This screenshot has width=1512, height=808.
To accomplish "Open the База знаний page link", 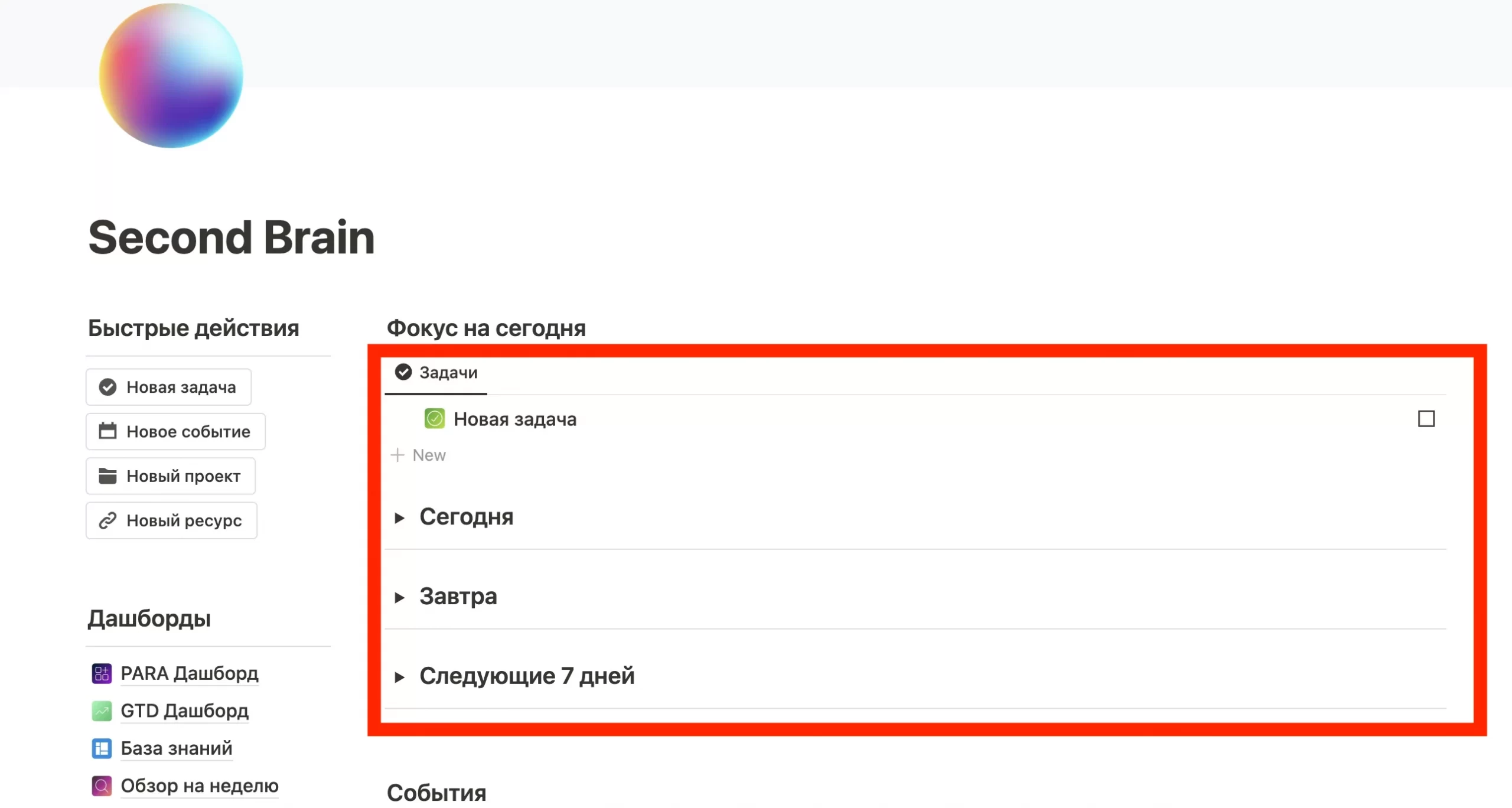I will pyautogui.click(x=177, y=748).
